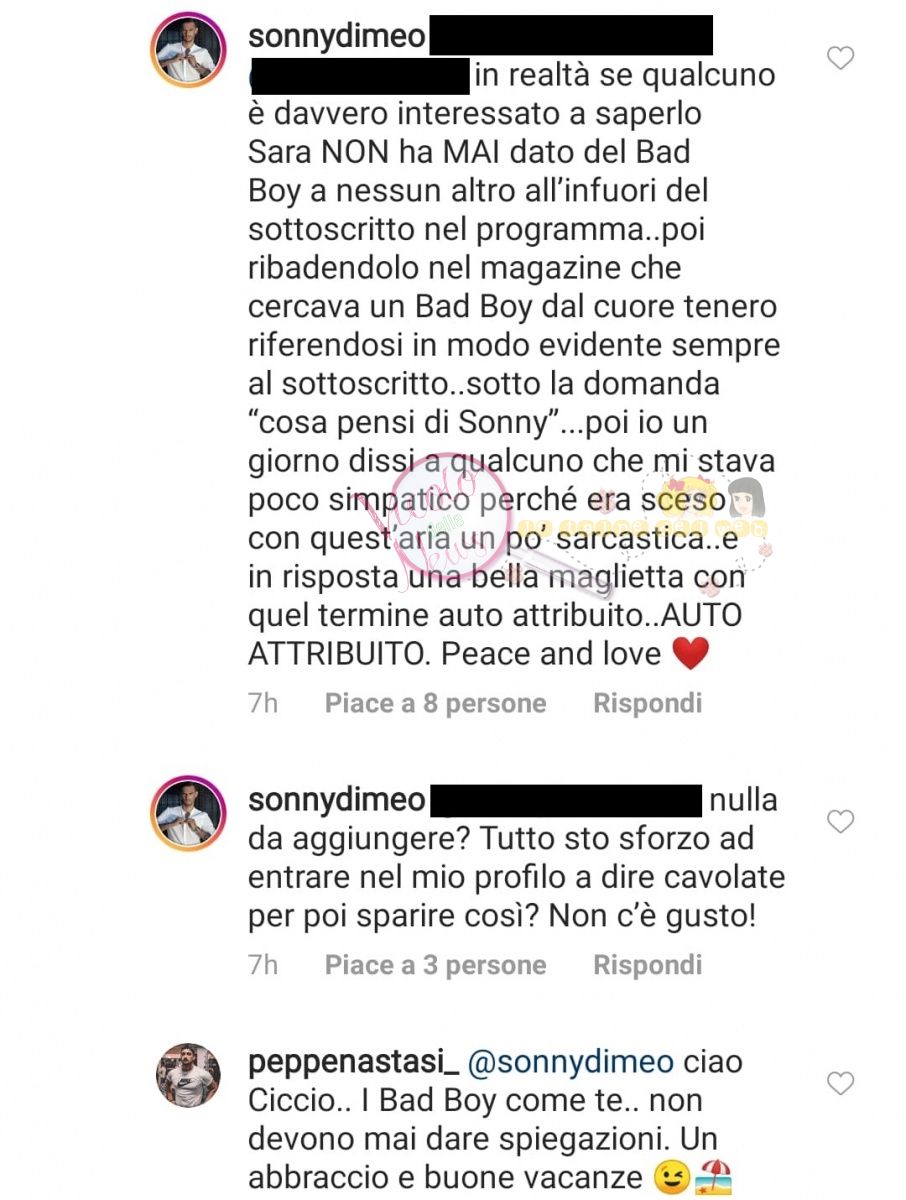Open sonnydimeo username above 'in realtà' comment

337,37
